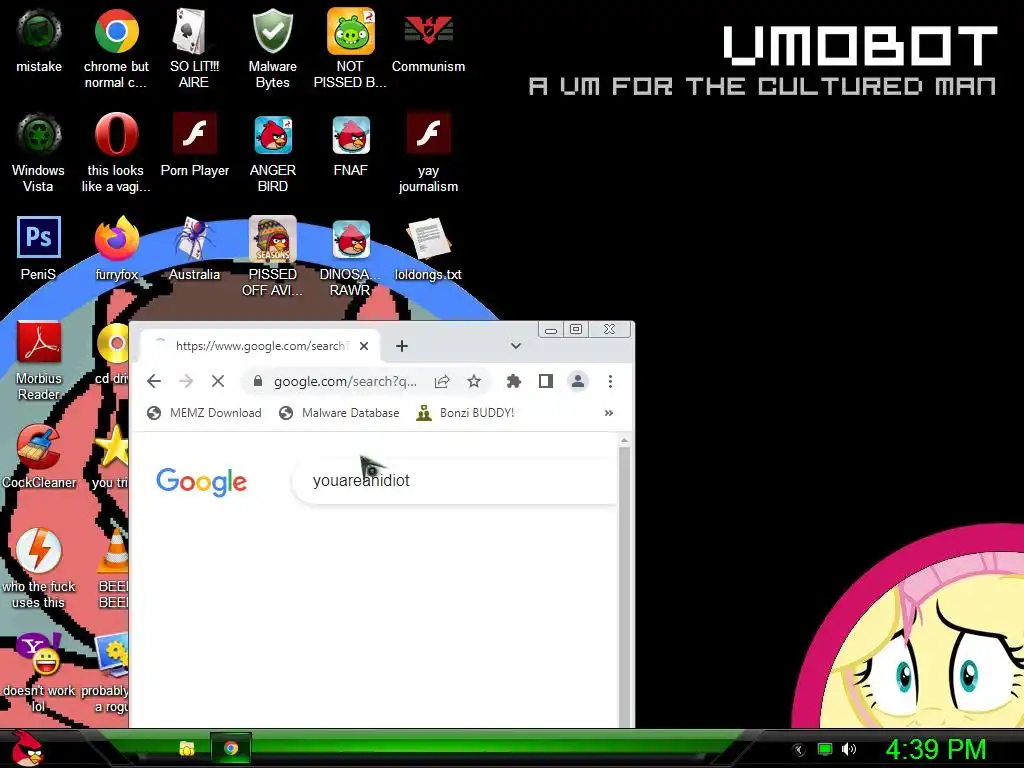Open a new Chrome tab
This screenshot has height=768, width=1024.
tap(402, 346)
